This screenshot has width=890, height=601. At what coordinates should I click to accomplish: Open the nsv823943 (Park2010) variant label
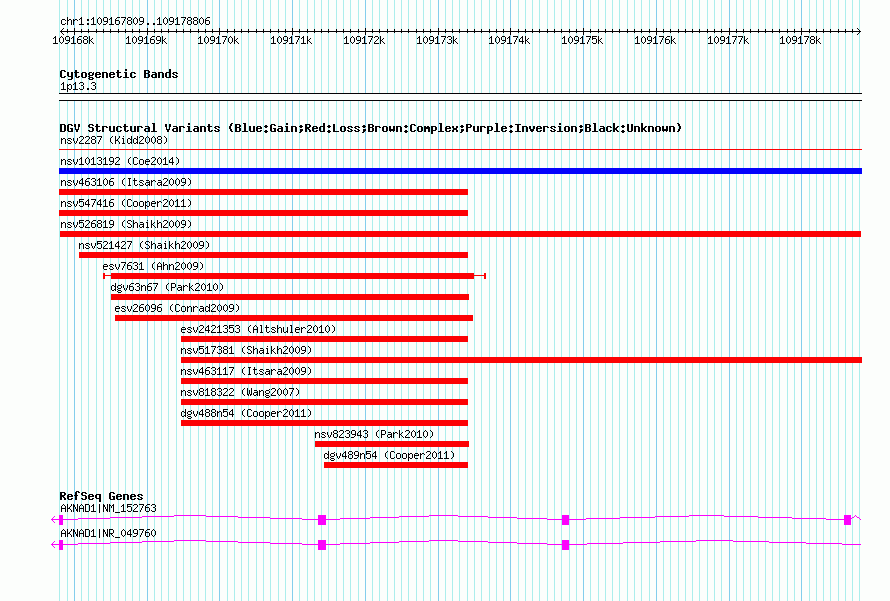(x=374, y=434)
